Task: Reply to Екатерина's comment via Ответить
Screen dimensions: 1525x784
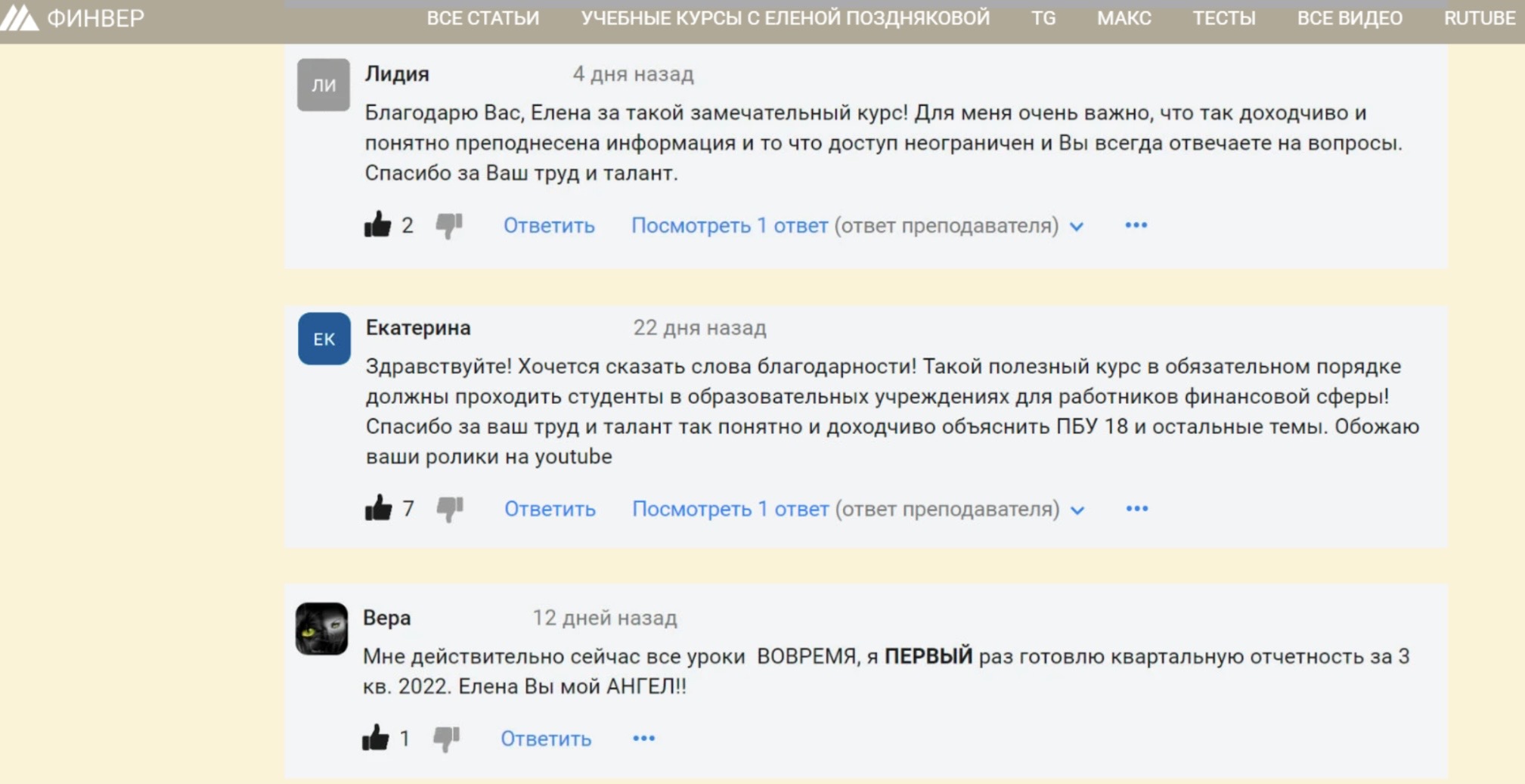Action: [550, 509]
